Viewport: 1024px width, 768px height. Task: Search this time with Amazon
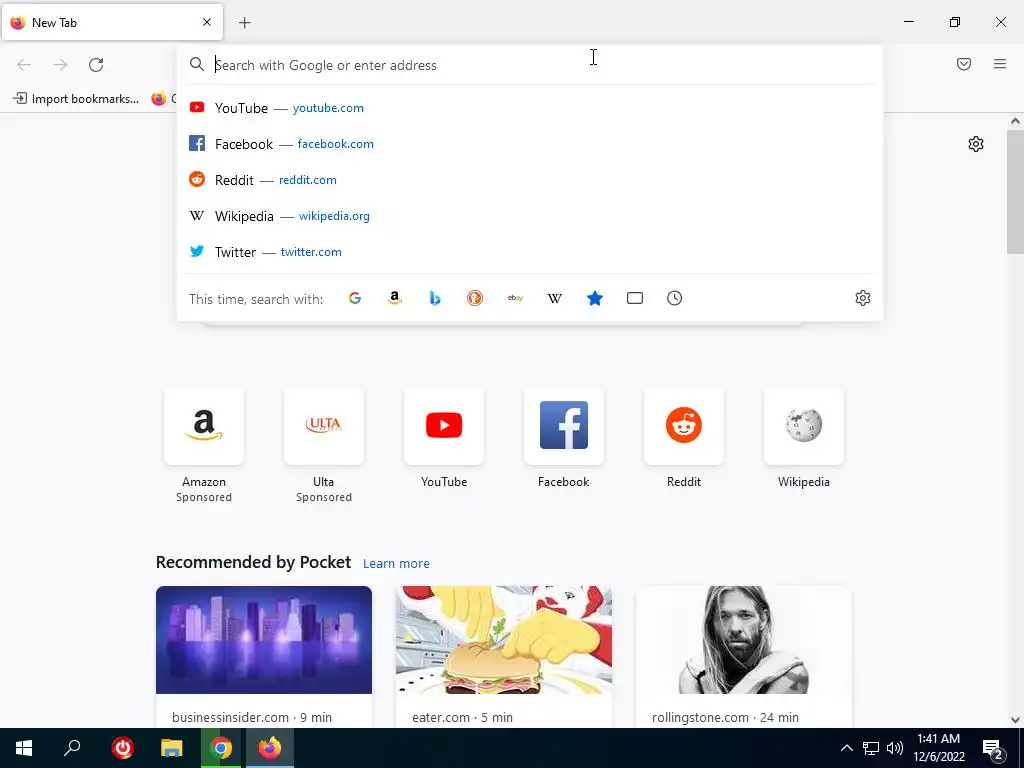(x=394, y=298)
